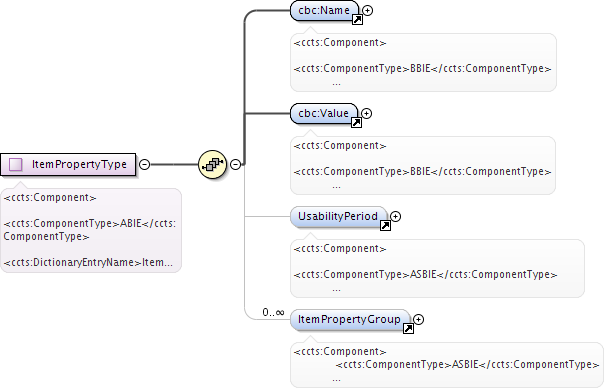Select the UsabilityPeriod element

coord(338,216)
